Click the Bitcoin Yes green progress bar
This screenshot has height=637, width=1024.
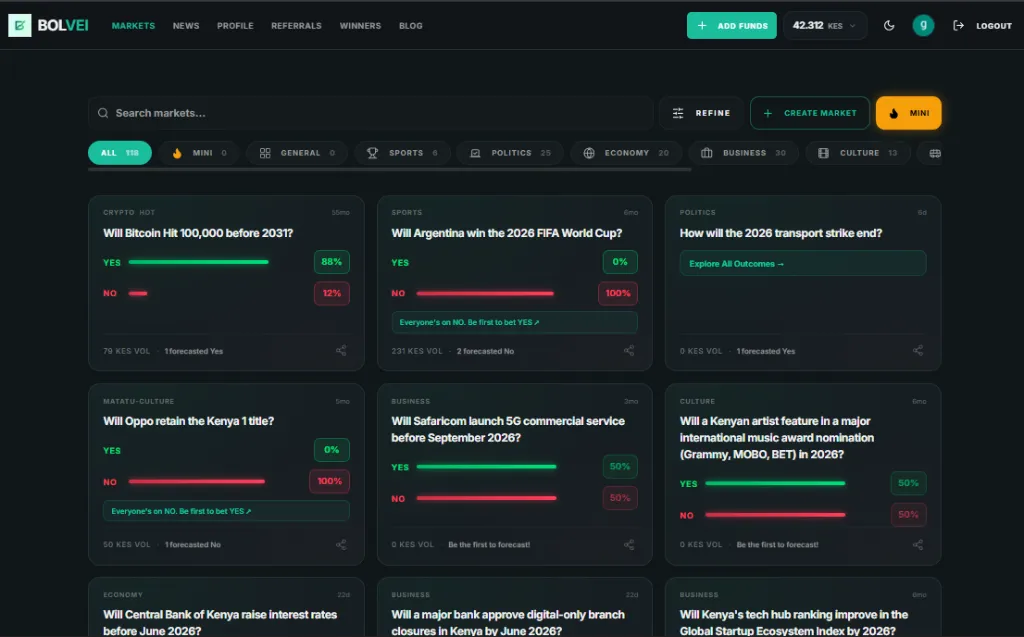(x=199, y=262)
